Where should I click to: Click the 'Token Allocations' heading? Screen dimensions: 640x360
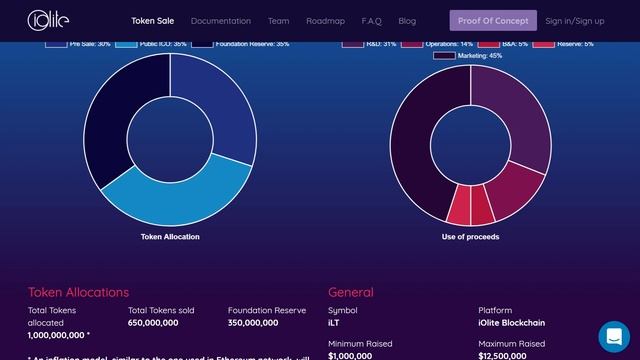tap(78, 292)
